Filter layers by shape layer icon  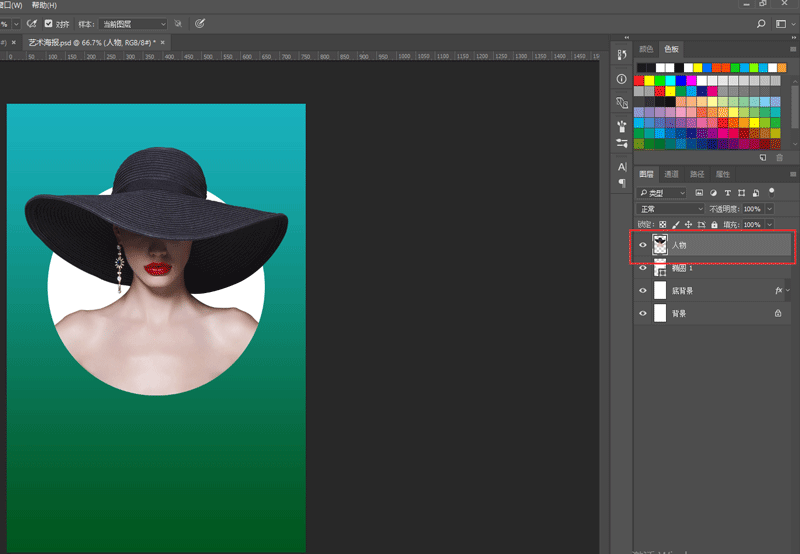click(x=741, y=193)
